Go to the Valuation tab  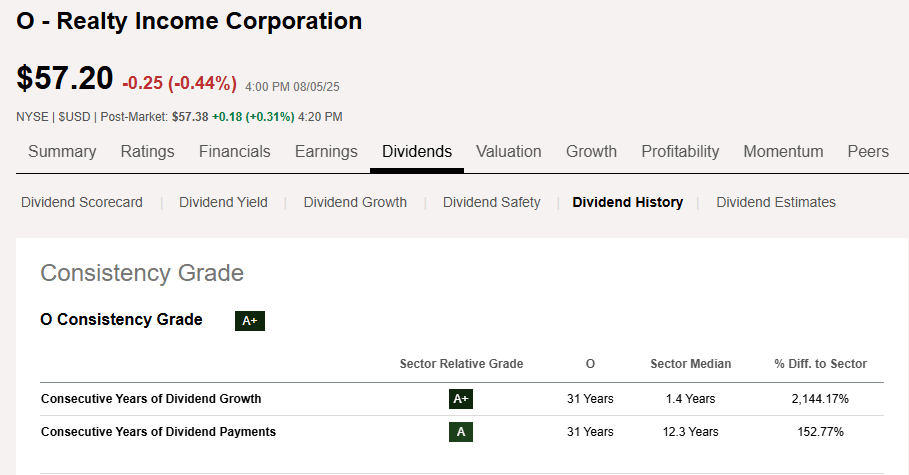pyautogui.click(x=508, y=152)
